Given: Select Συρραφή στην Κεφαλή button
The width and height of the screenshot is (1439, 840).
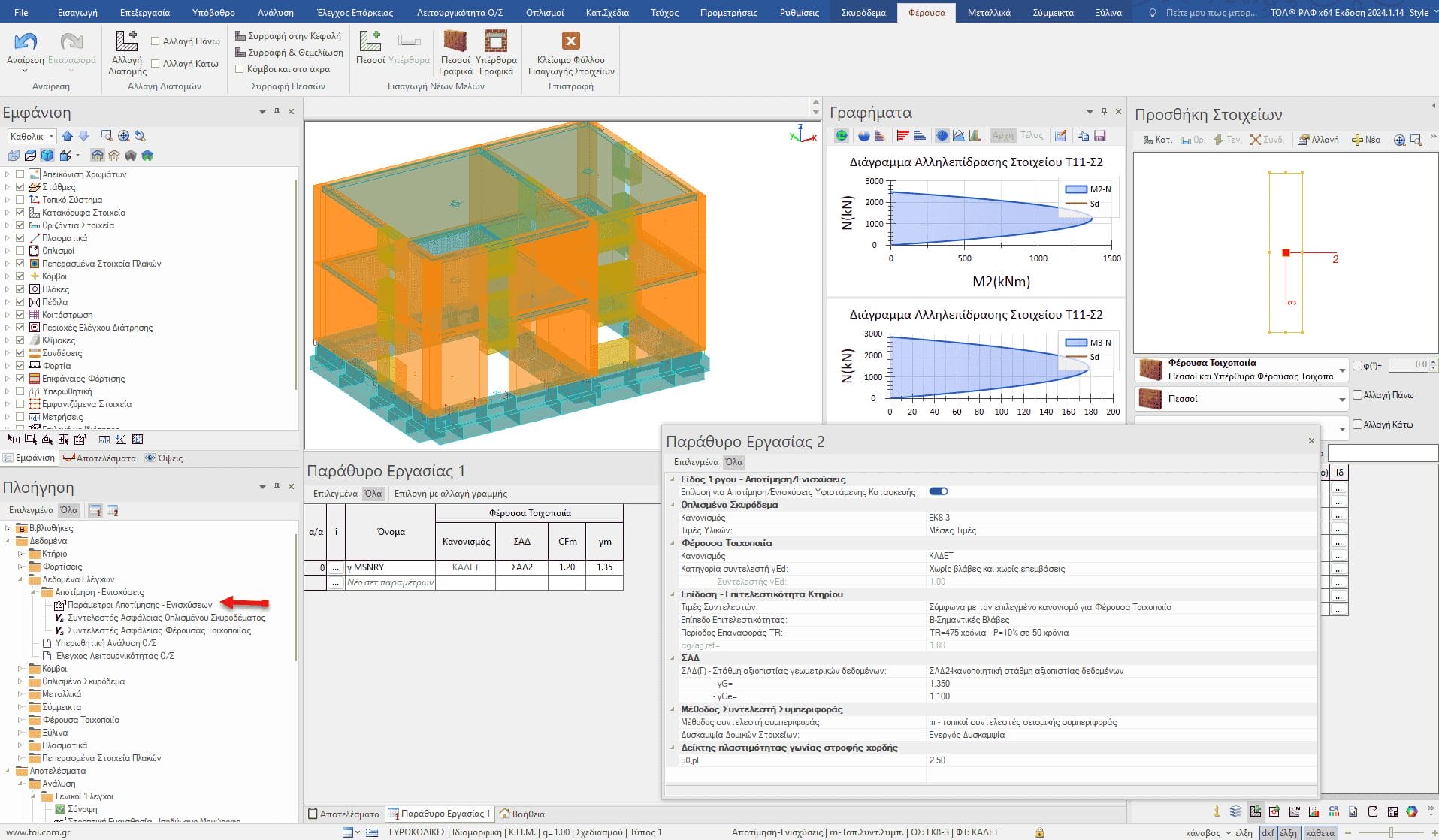Looking at the screenshot, I should [288, 36].
